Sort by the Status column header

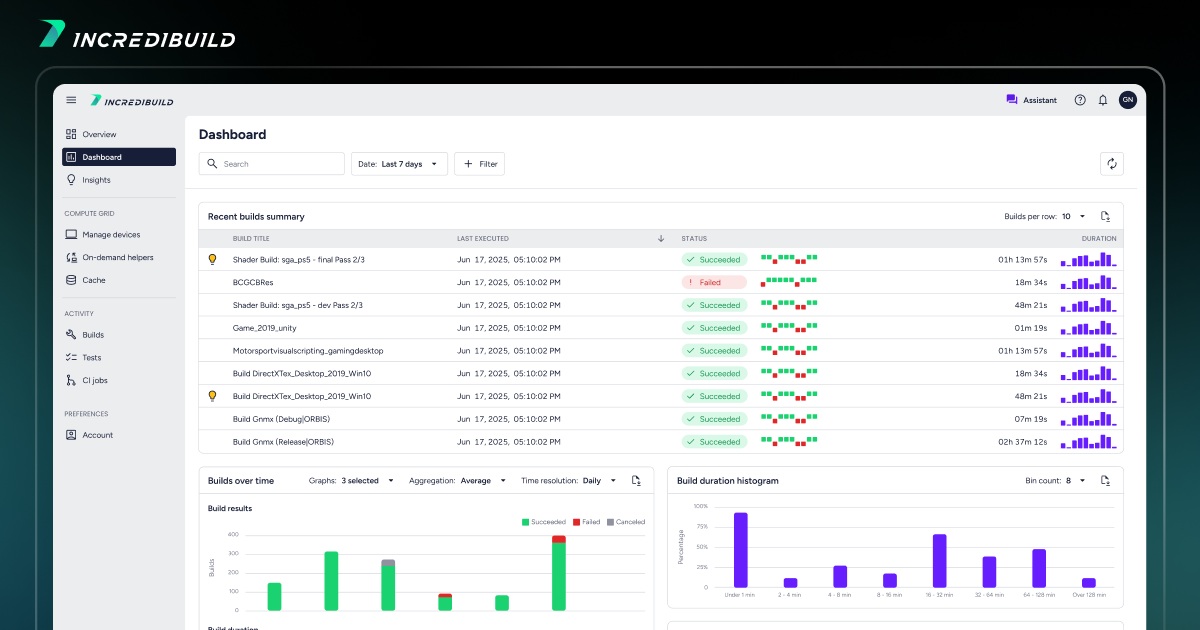694,239
